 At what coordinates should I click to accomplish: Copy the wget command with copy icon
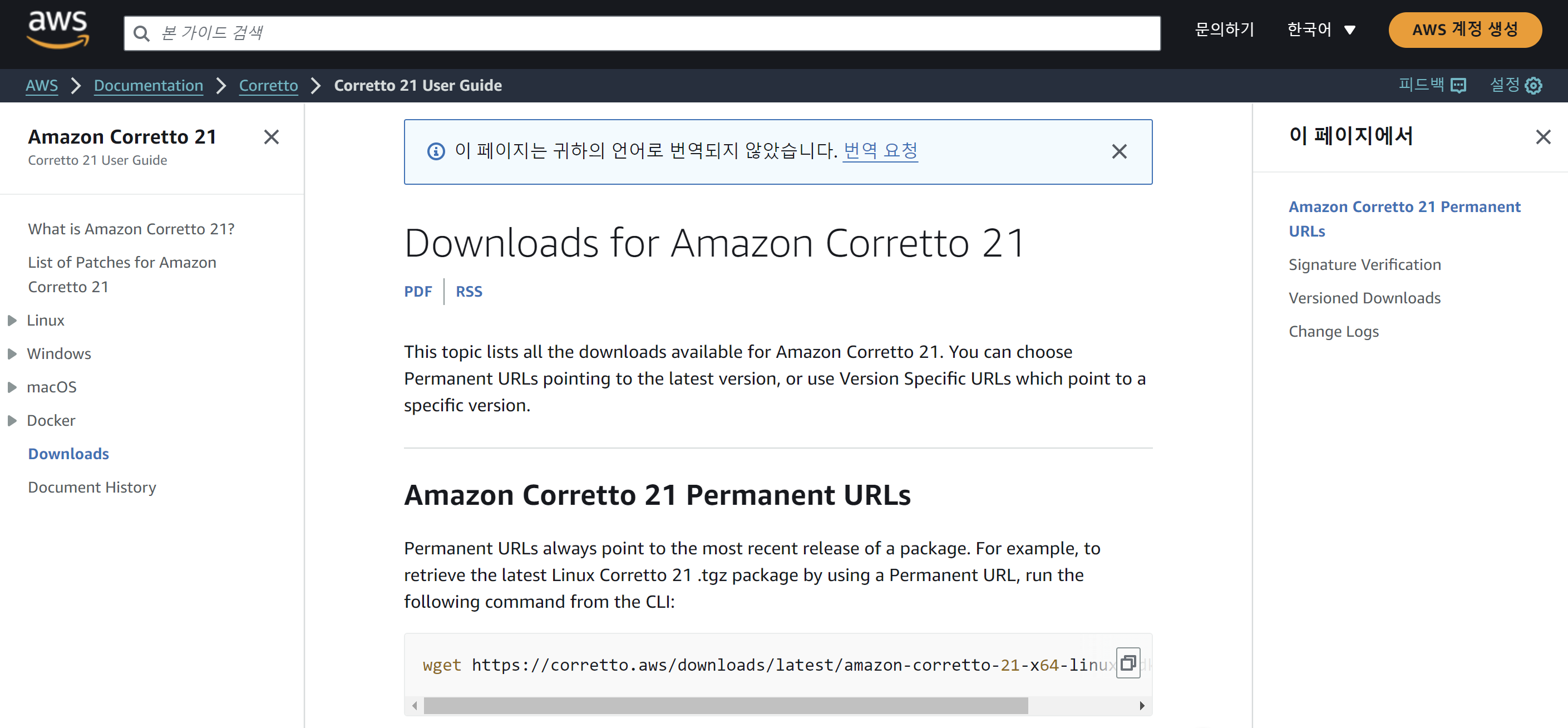[x=1127, y=662]
